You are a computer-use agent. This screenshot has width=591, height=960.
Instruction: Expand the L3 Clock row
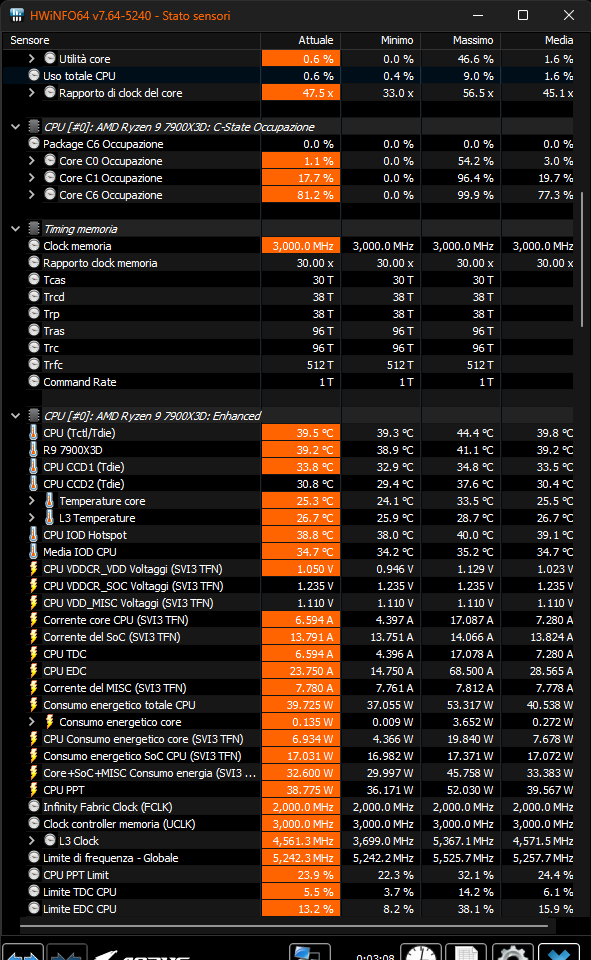pyautogui.click(x=32, y=841)
